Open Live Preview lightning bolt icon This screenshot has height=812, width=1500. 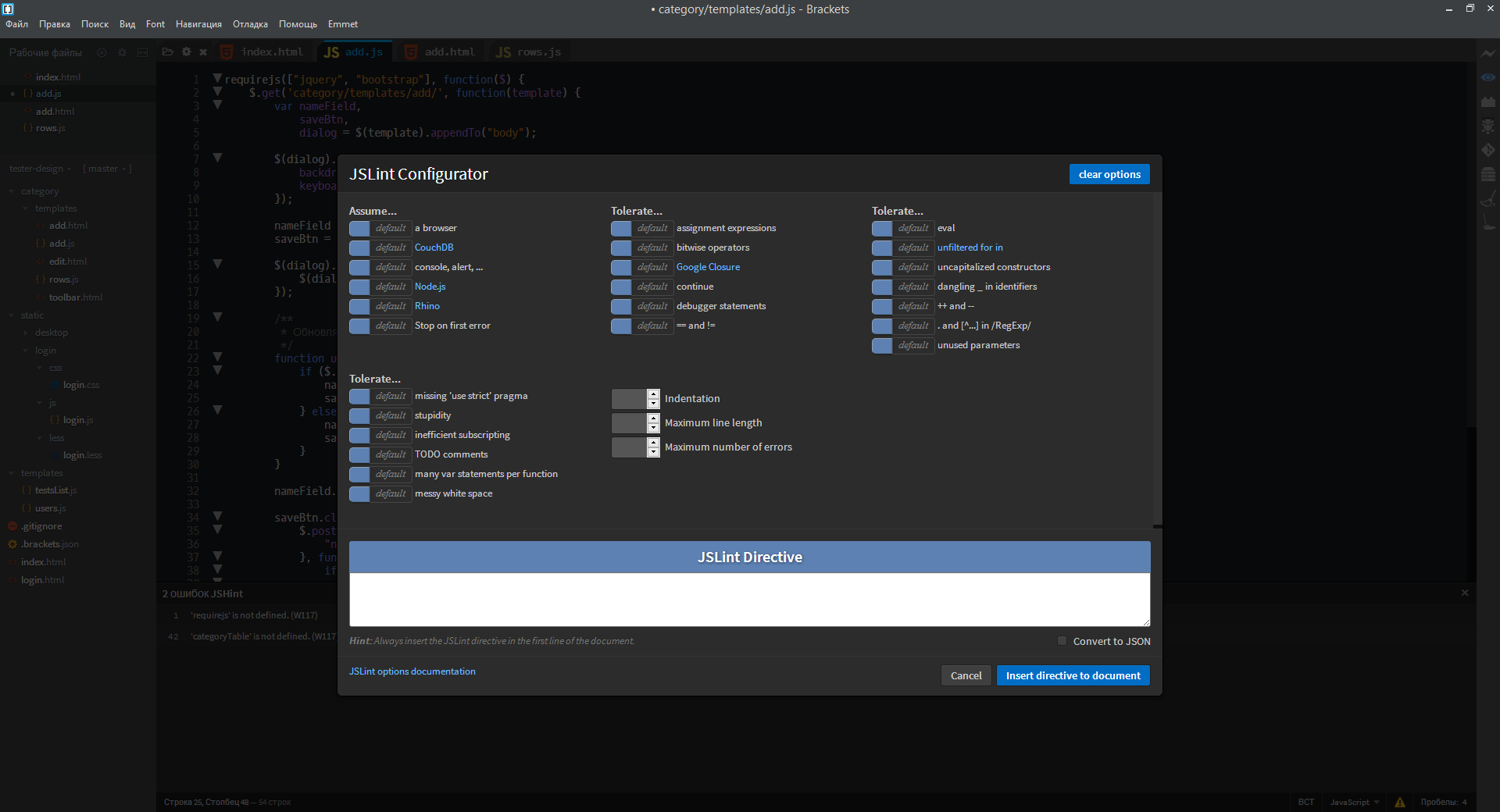click(x=1488, y=53)
